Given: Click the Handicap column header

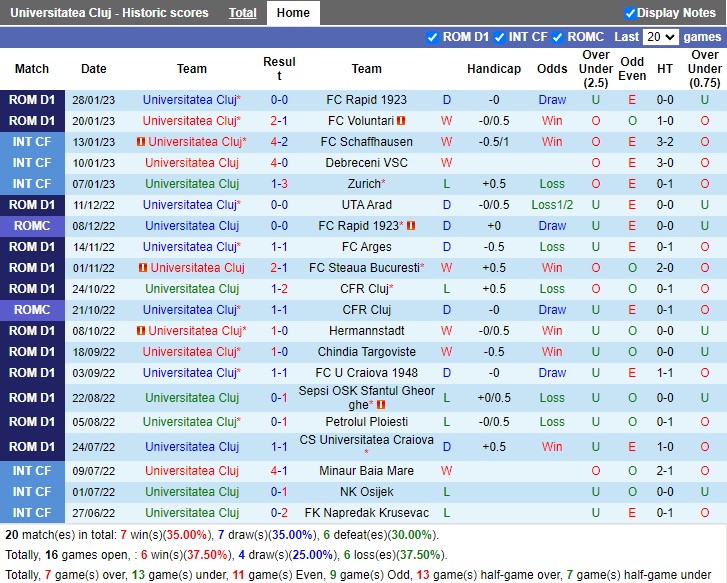Looking at the screenshot, I should pyautogui.click(x=493, y=69).
